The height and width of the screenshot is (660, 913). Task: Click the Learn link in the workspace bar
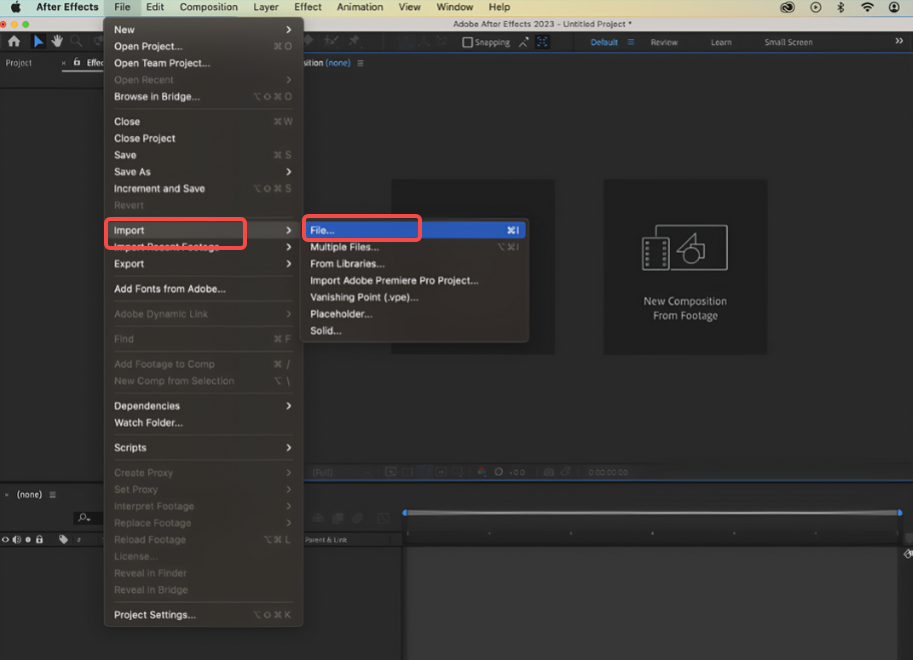point(721,42)
